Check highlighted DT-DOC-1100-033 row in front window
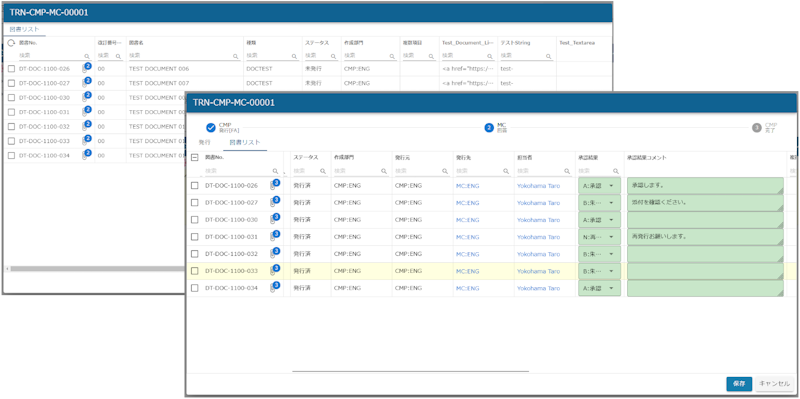The width and height of the screenshot is (800, 399). point(194,271)
